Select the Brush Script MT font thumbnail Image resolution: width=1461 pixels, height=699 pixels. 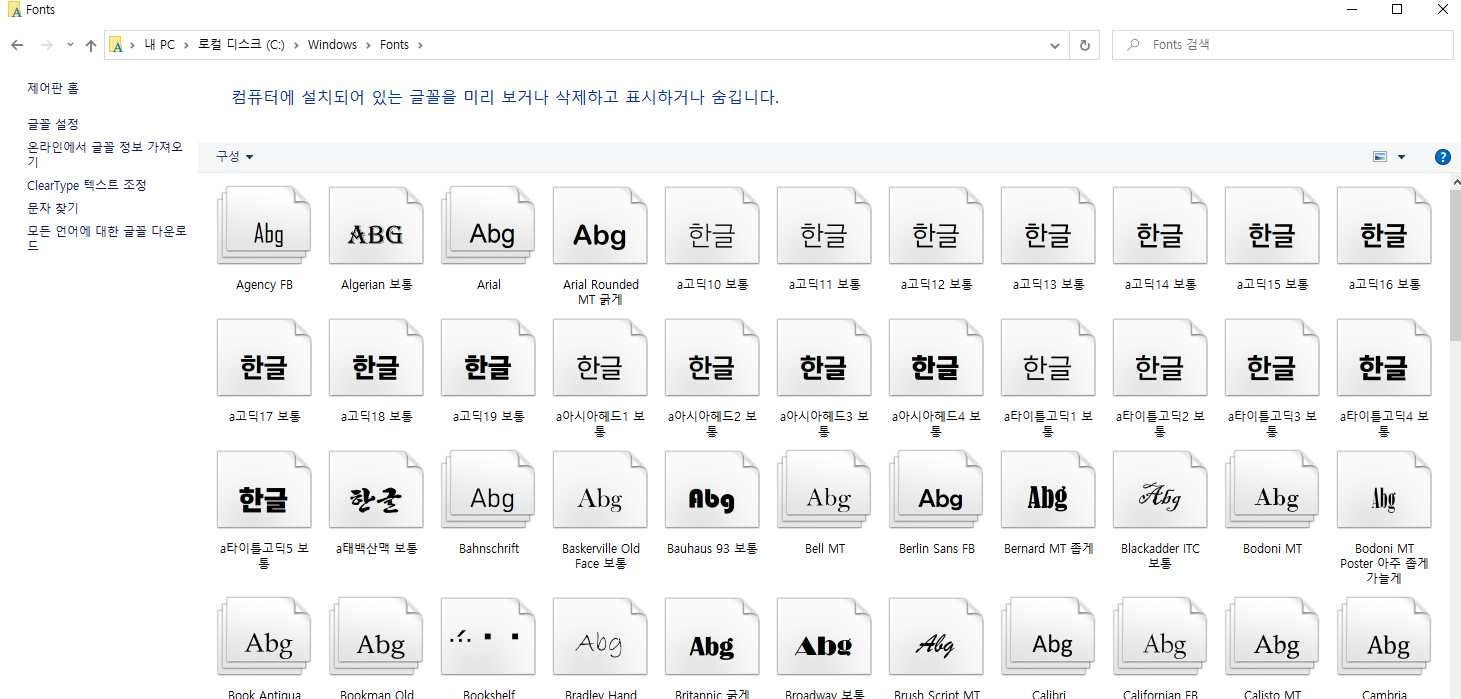(936, 637)
